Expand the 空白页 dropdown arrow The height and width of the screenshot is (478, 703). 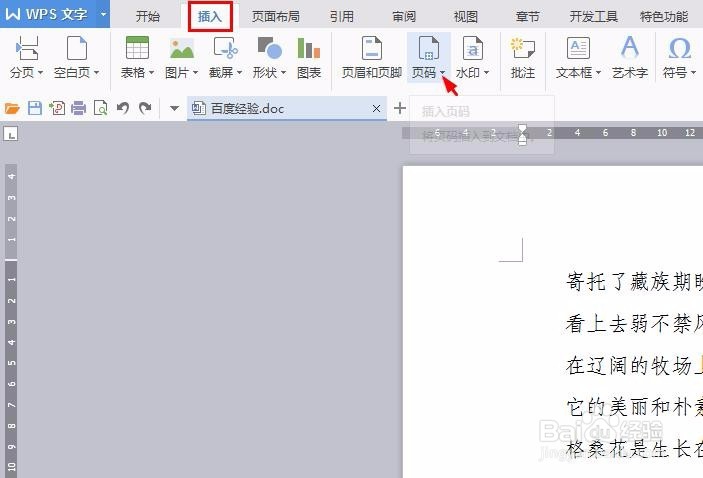pyautogui.click(x=96, y=73)
